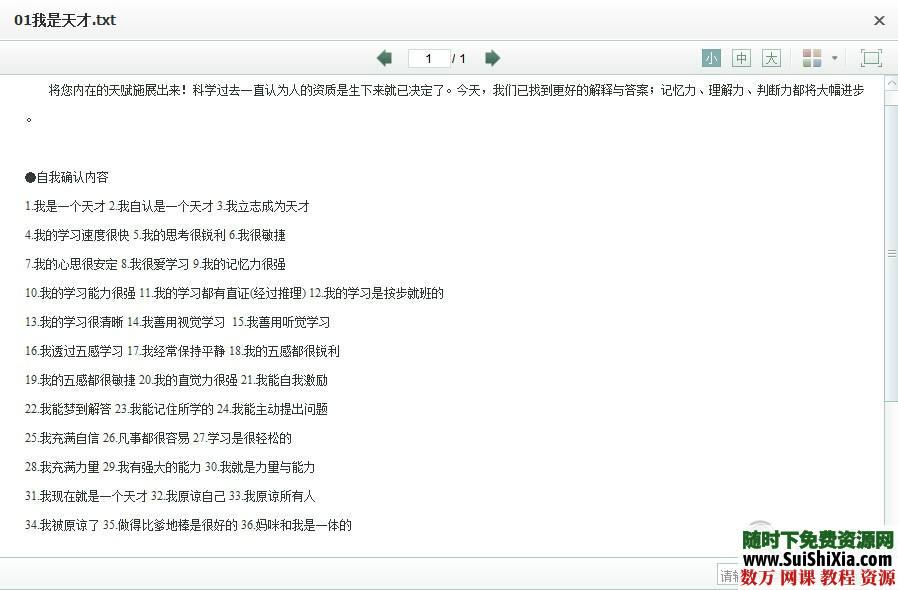The width and height of the screenshot is (898, 590).
Task: Select the 01我是天才.txt title tab
Action: (65, 19)
